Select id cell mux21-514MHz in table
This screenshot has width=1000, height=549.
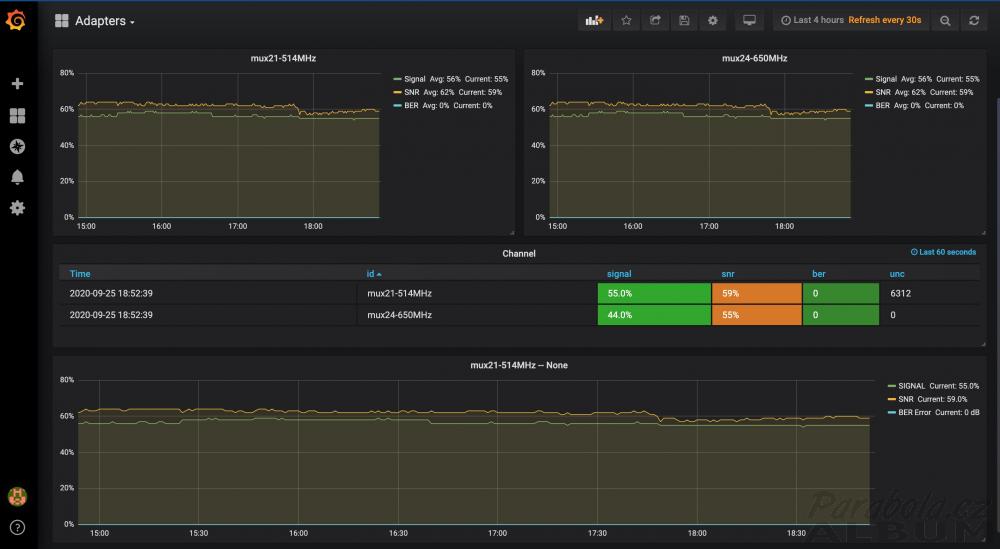pyautogui.click(x=399, y=293)
